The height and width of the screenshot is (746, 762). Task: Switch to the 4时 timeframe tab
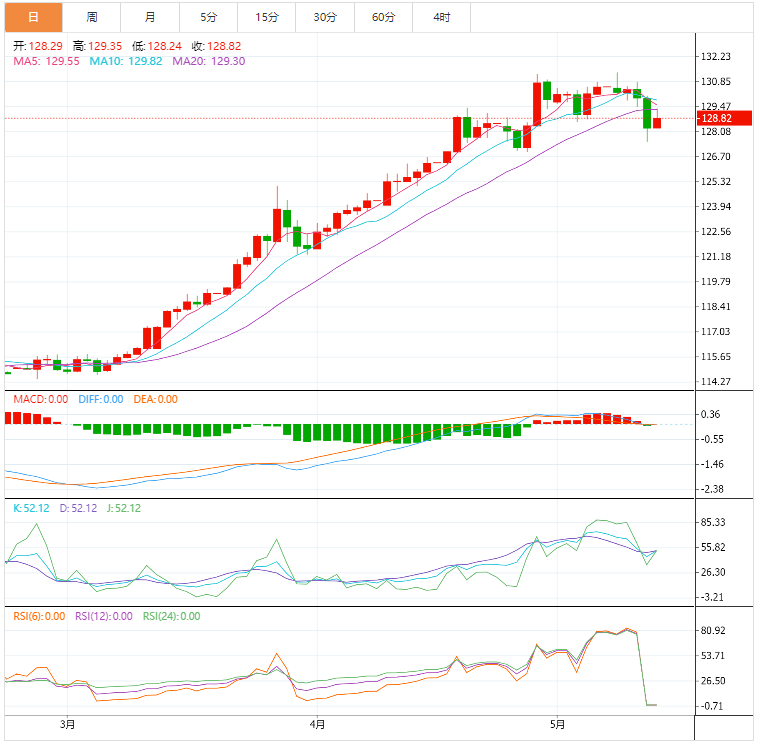[441, 17]
